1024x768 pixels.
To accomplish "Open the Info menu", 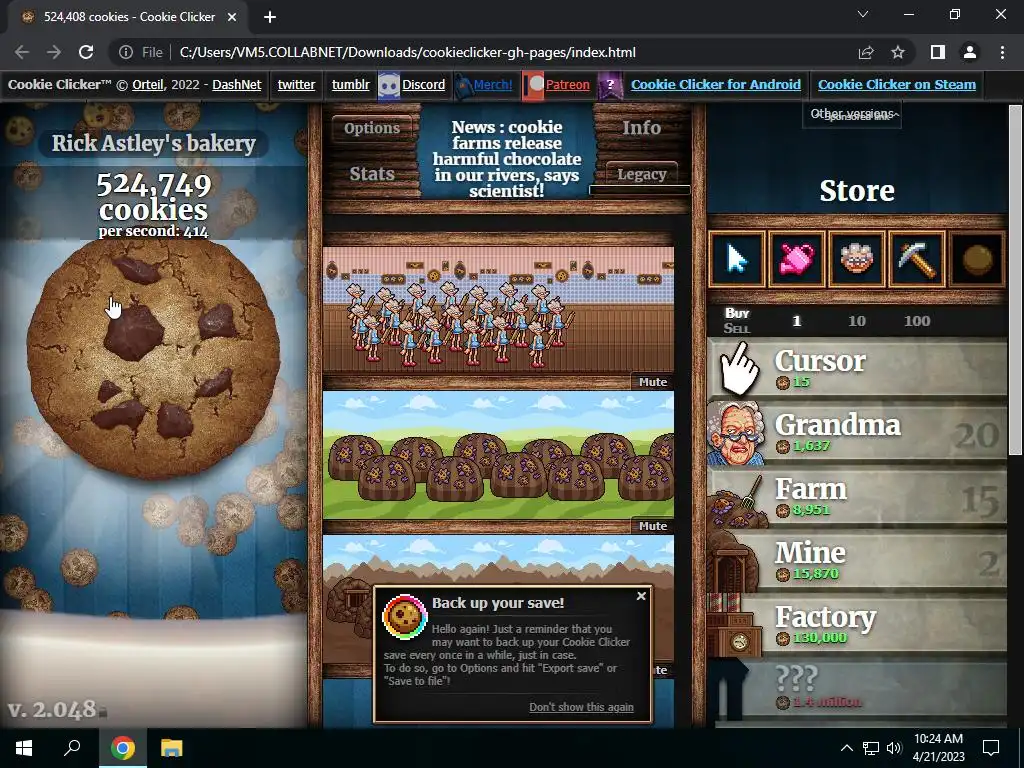I will click(x=641, y=128).
